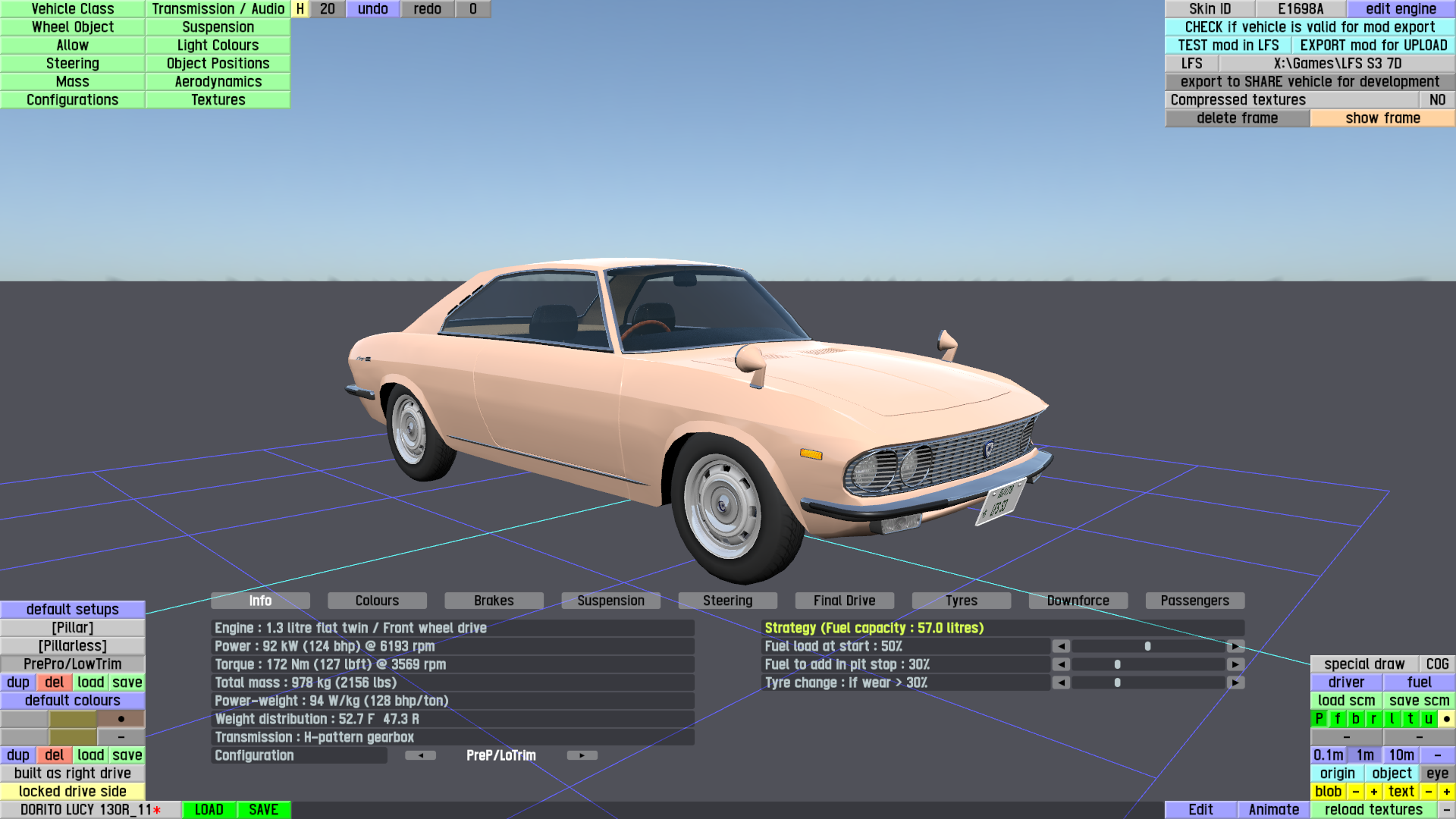Click the blob plus button

pos(1373,792)
